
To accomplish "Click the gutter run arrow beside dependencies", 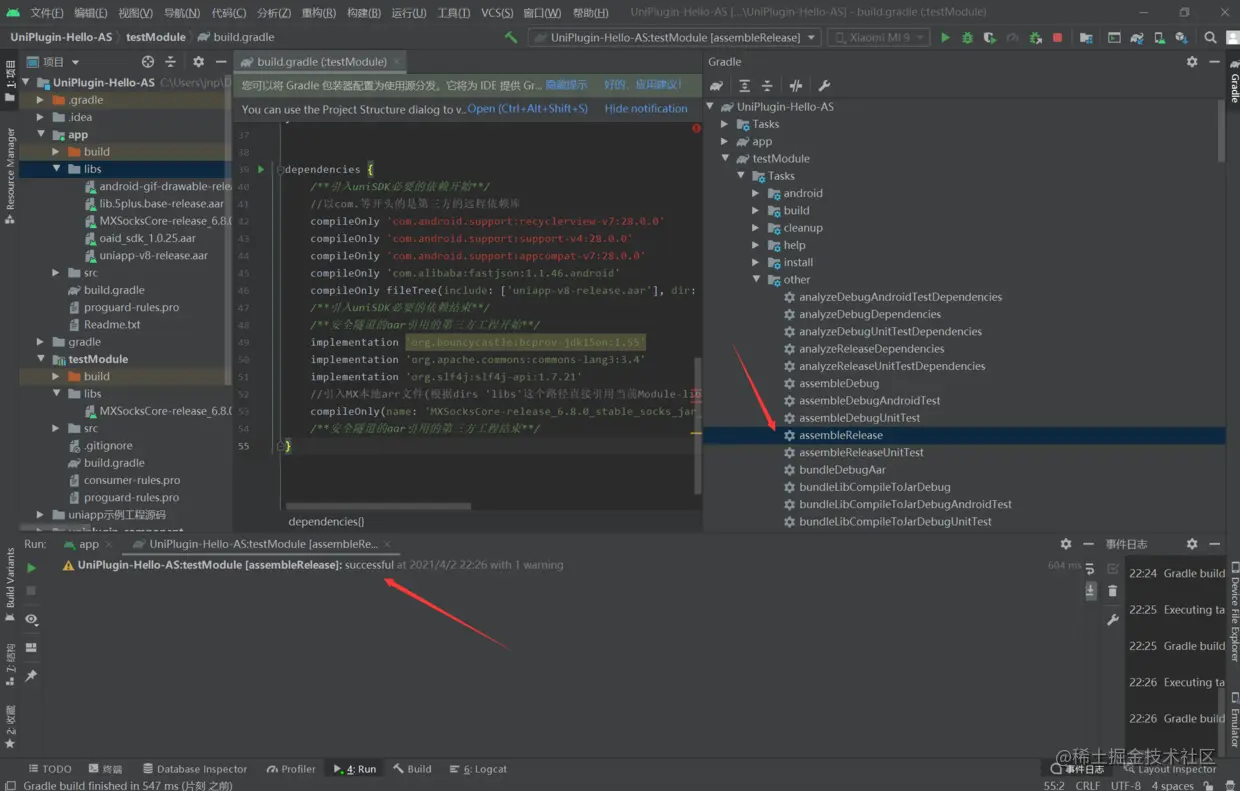I will pos(262,169).
